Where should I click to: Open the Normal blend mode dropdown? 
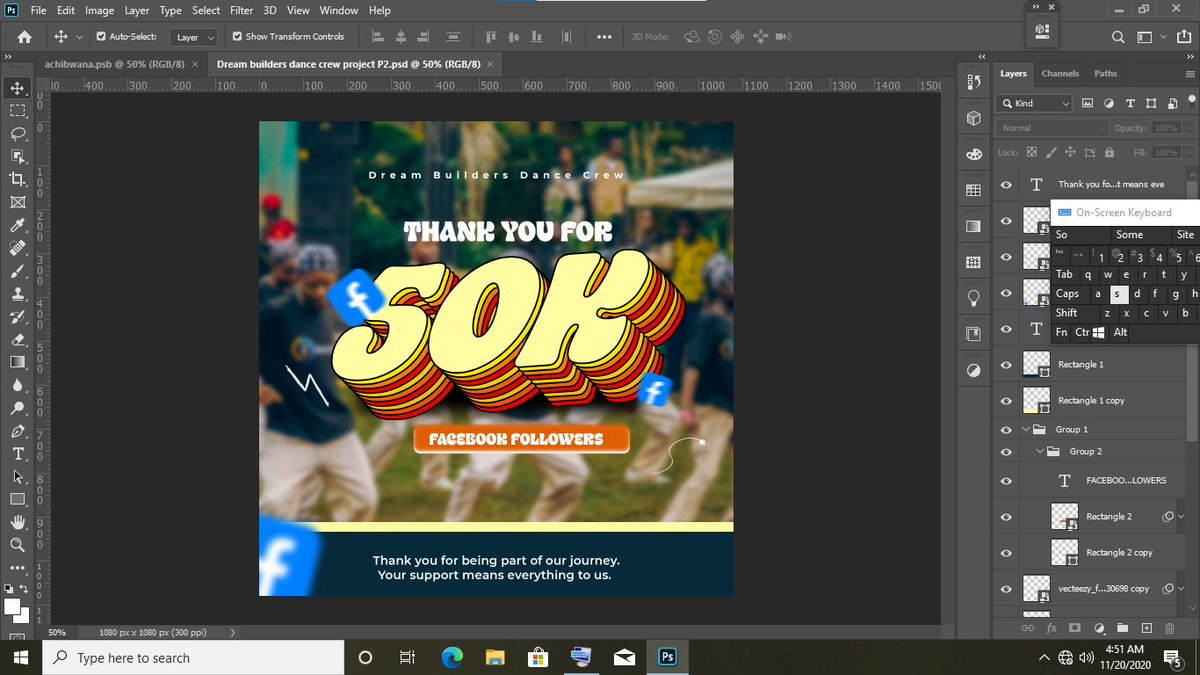(1054, 128)
